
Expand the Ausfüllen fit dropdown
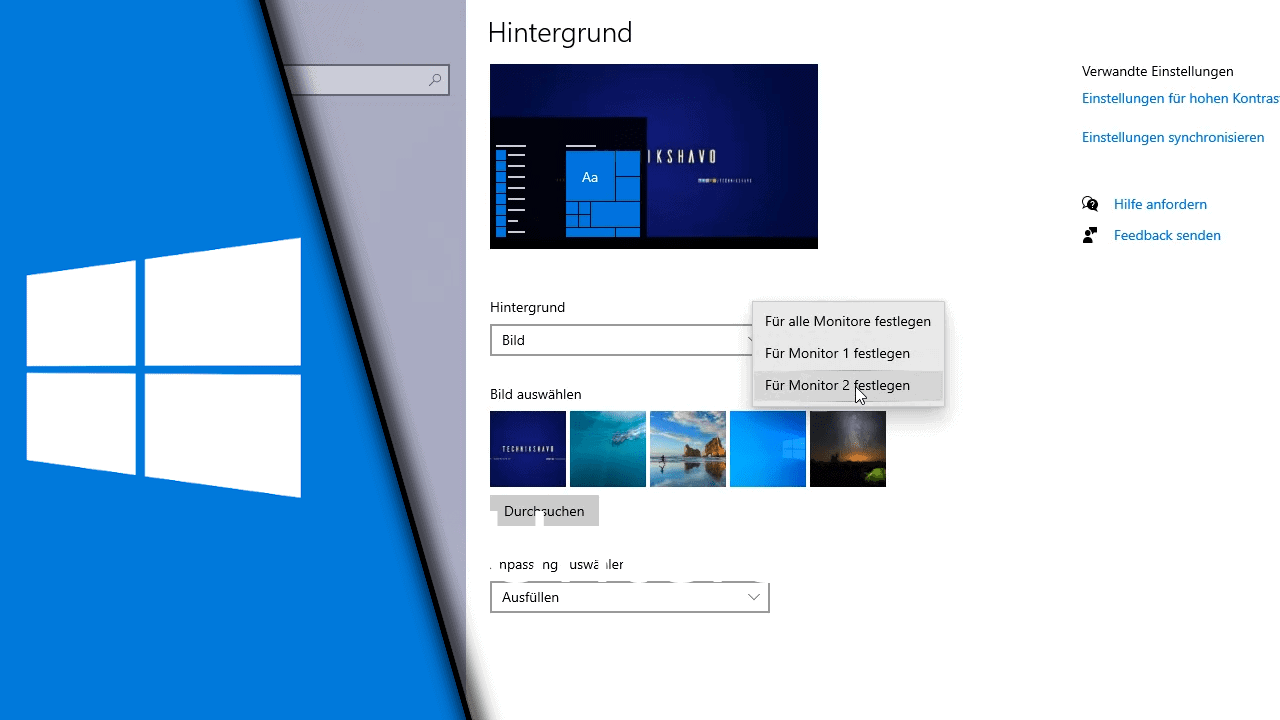629,597
